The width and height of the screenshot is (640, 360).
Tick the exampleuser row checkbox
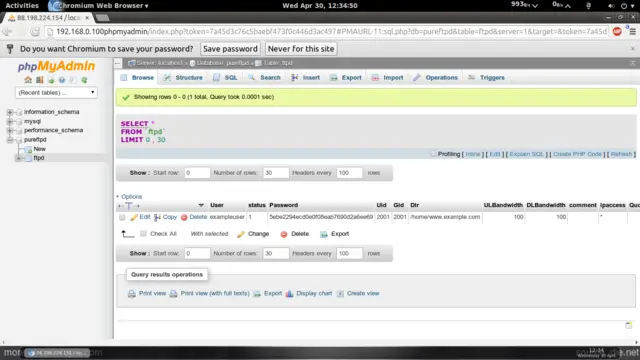122,217
